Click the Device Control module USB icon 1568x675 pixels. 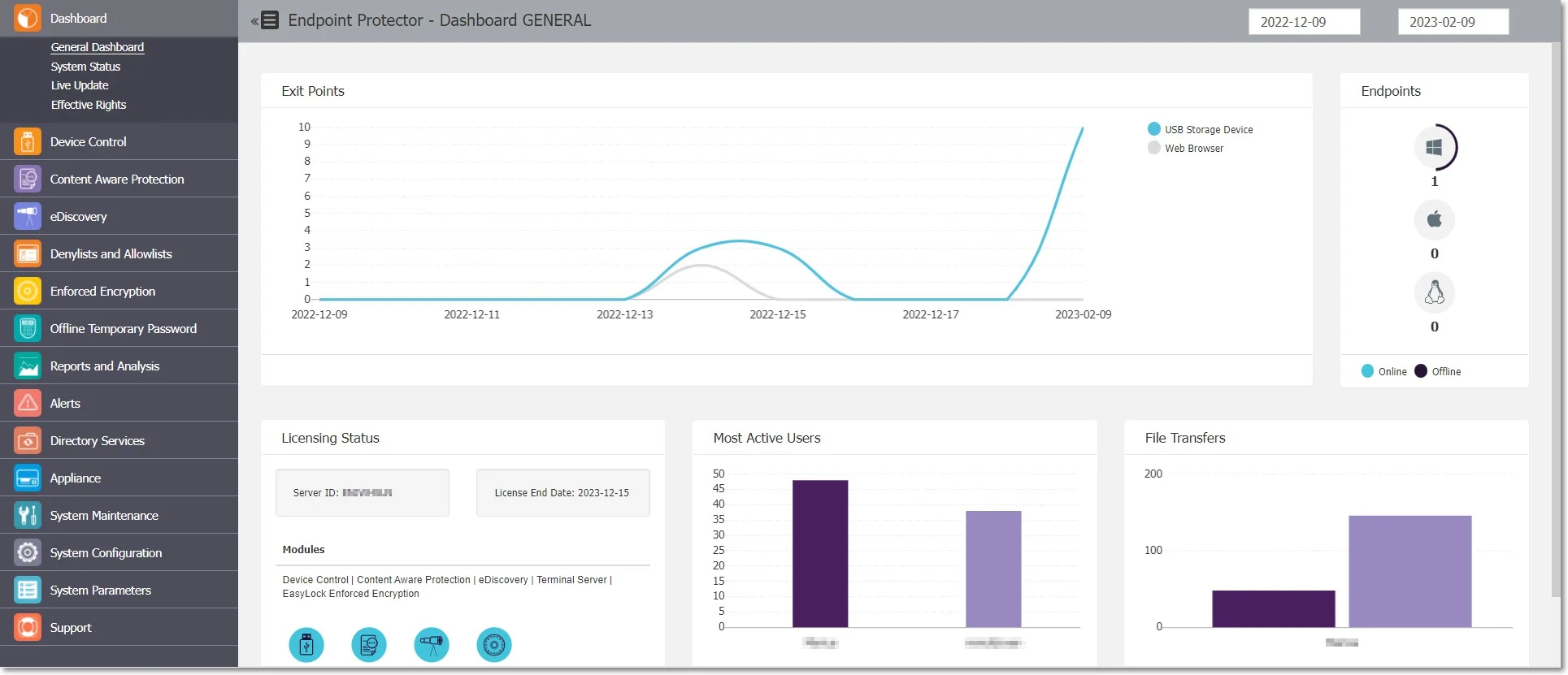(306, 645)
